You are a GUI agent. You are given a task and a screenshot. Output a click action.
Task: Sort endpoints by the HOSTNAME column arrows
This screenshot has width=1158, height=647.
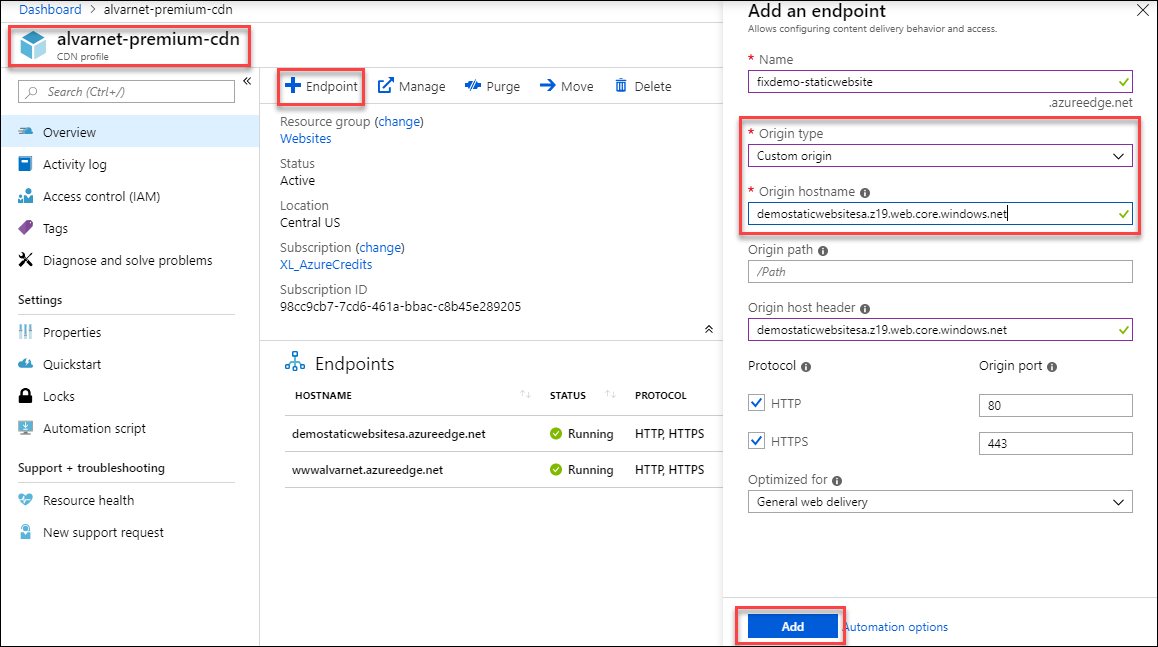pos(525,395)
